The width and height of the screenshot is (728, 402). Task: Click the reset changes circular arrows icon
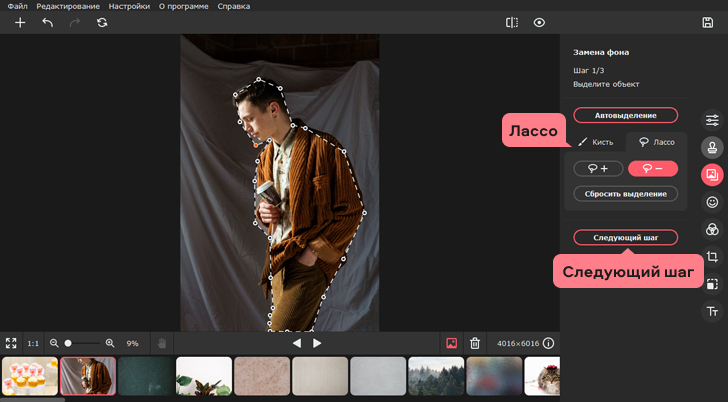click(102, 22)
